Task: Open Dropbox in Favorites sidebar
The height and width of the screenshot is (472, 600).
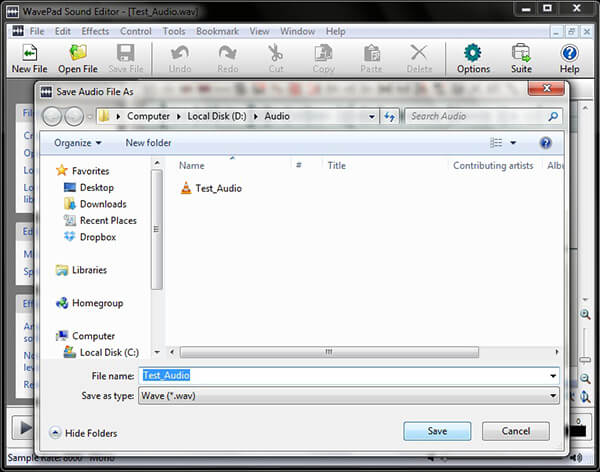Action: [97, 237]
